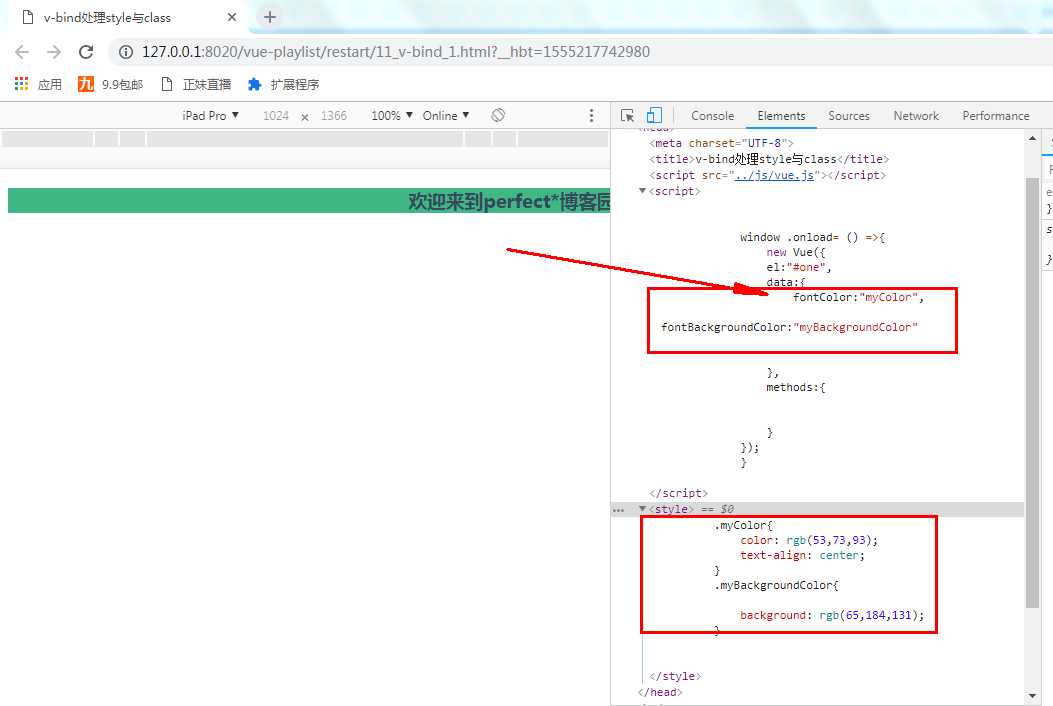Open the 扩展程序 bookmark

[283, 84]
